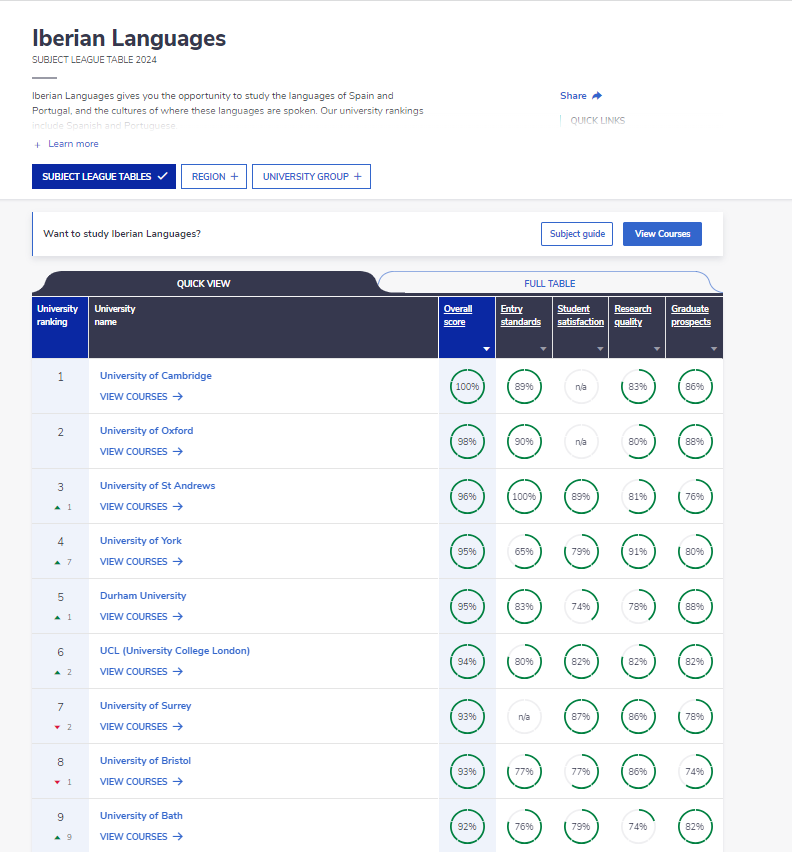Click sort arrow under Graduate prospects
This screenshot has height=852, width=792.
(x=714, y=349)
